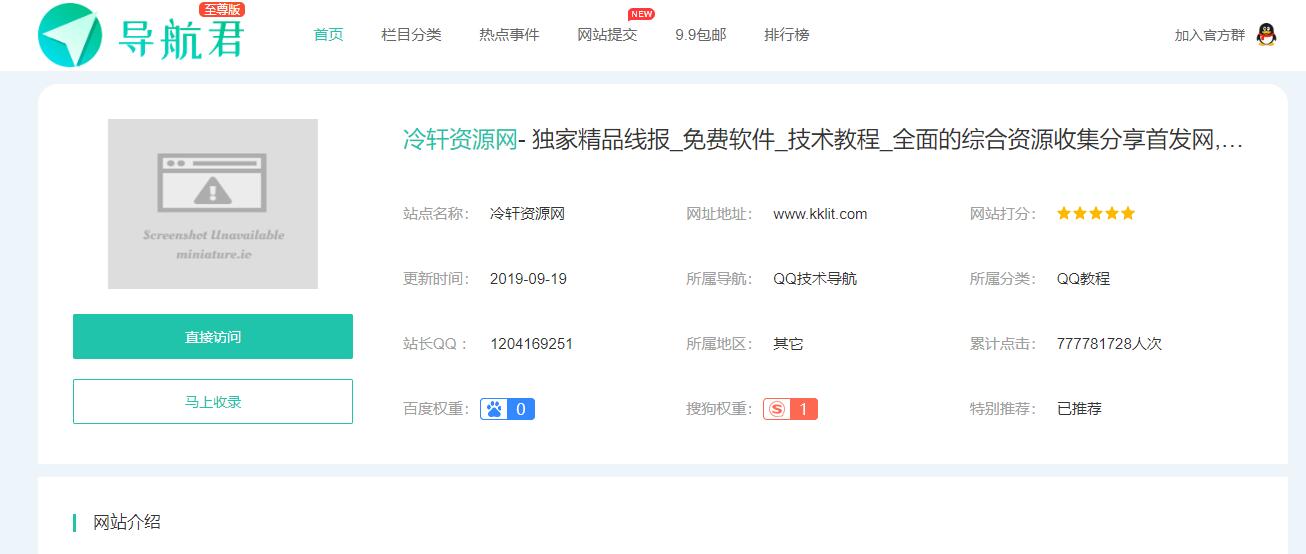This screenshot has width=1306, height=554.
Task: Click the update date 2019-09-19
Action: (x=528, y=279)
